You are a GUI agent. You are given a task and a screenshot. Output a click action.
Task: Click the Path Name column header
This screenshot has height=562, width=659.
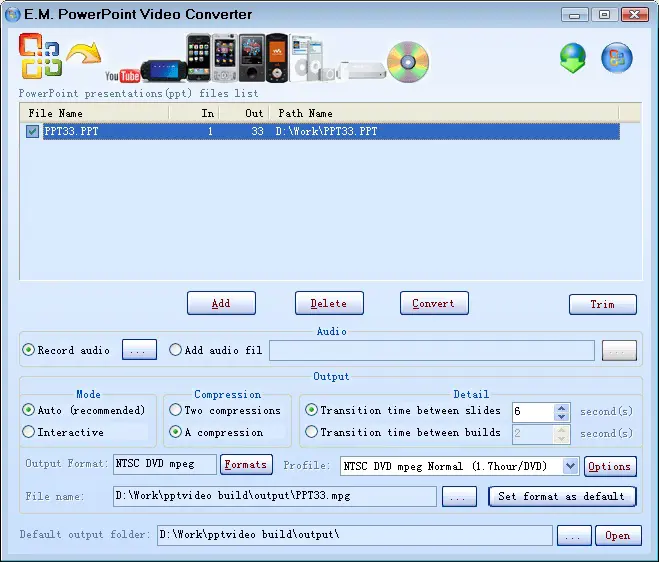click(305, 113)
